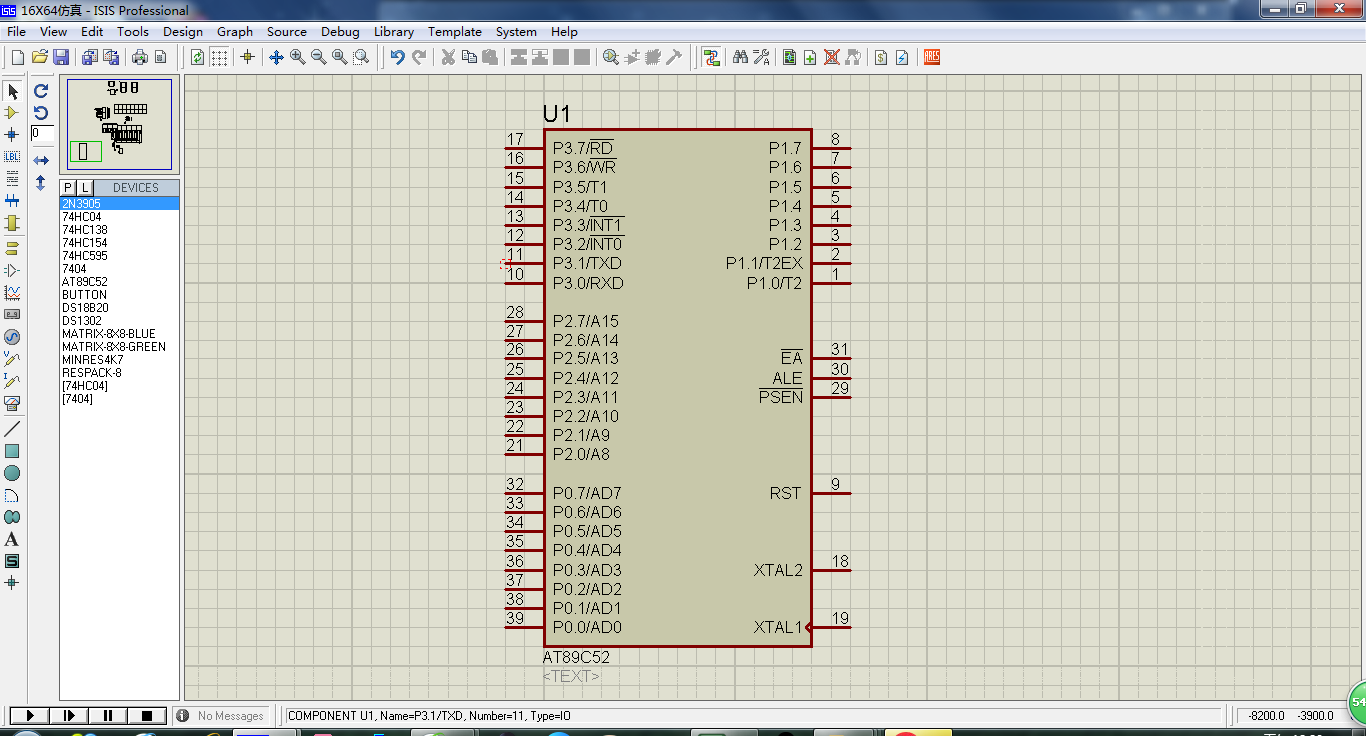The height and width of the screenshot is (736, 1366).
Task: Open the Graph menu
Action: click(x=235, y=31)
